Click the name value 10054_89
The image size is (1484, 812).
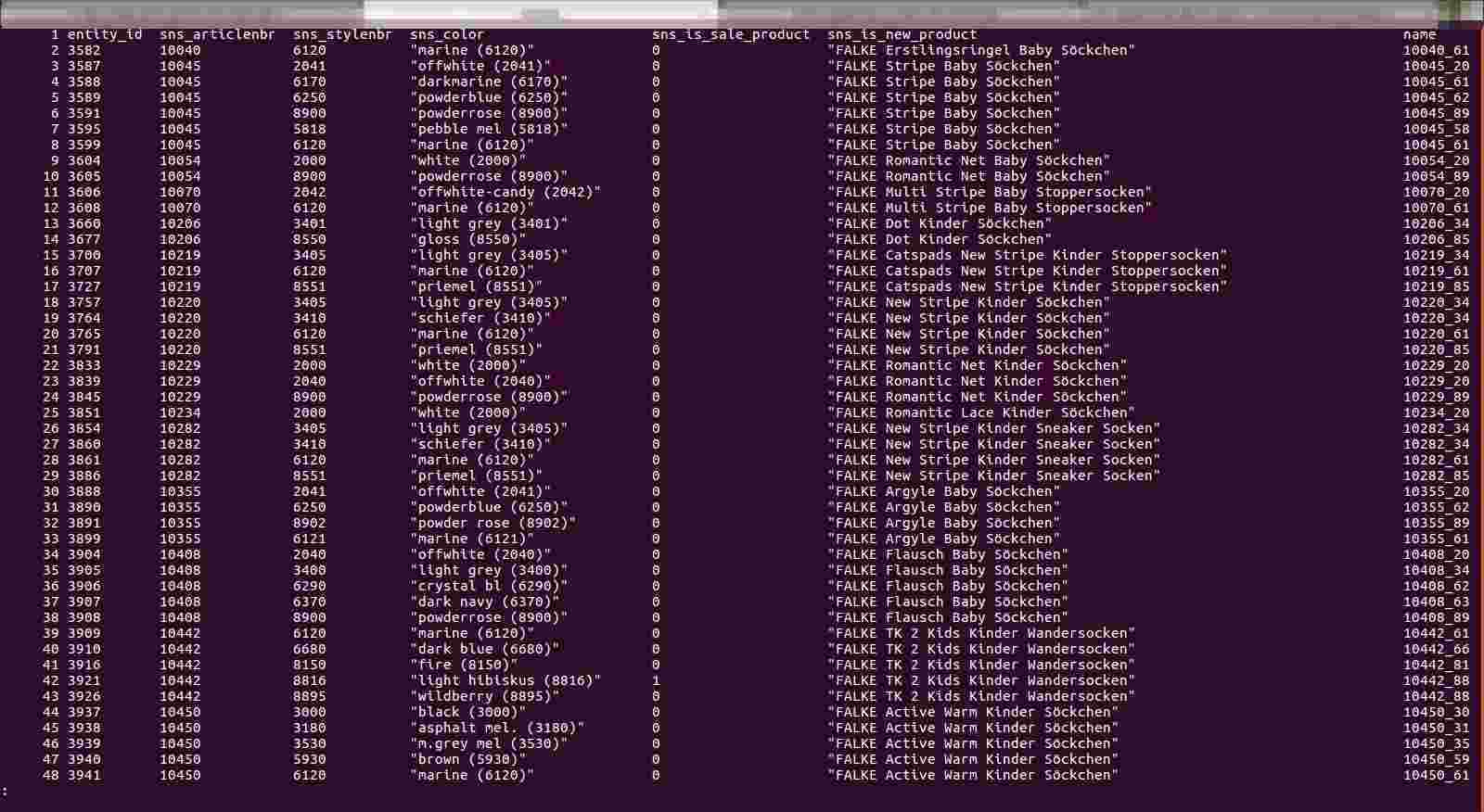click(1436, 176)
